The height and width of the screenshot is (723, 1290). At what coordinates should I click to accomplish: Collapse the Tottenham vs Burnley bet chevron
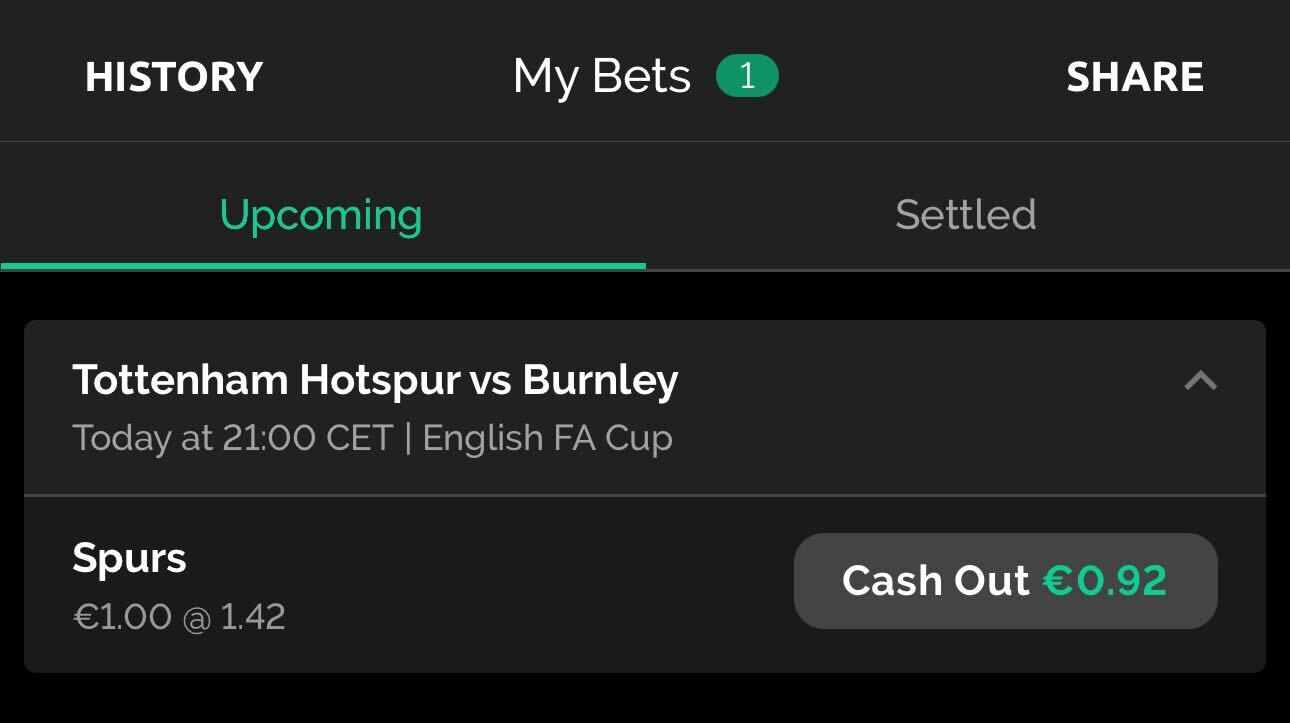point(1200,381)
